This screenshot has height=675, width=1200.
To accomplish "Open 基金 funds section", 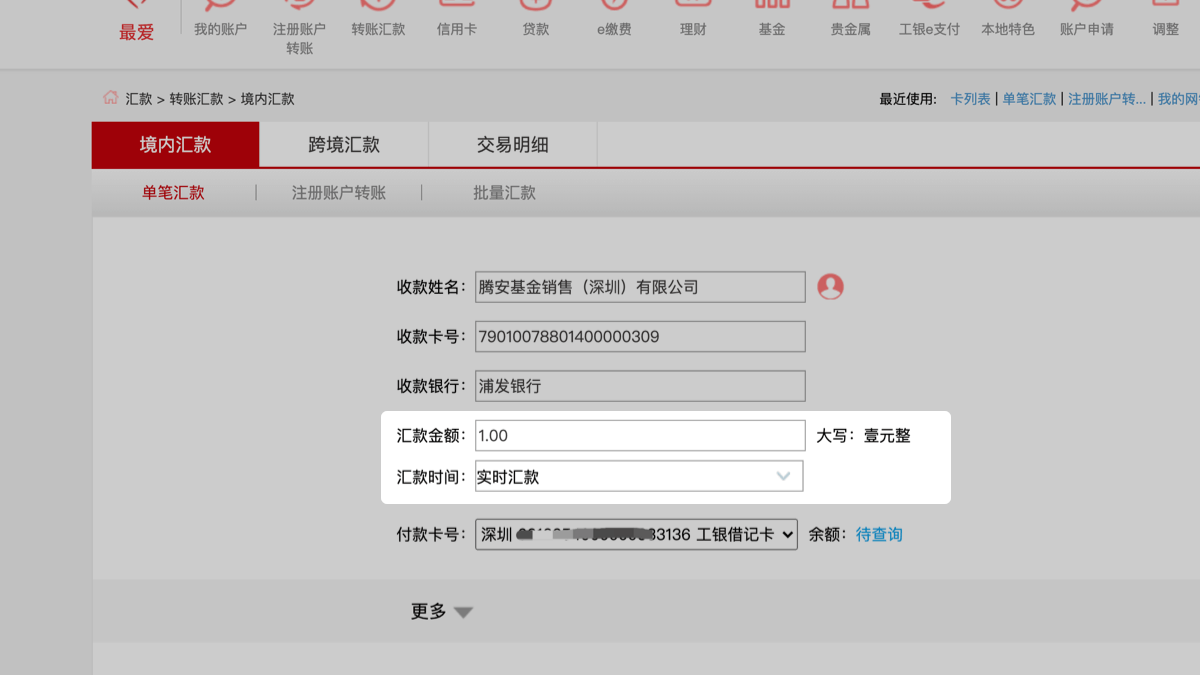I will [x=771, y=29].
